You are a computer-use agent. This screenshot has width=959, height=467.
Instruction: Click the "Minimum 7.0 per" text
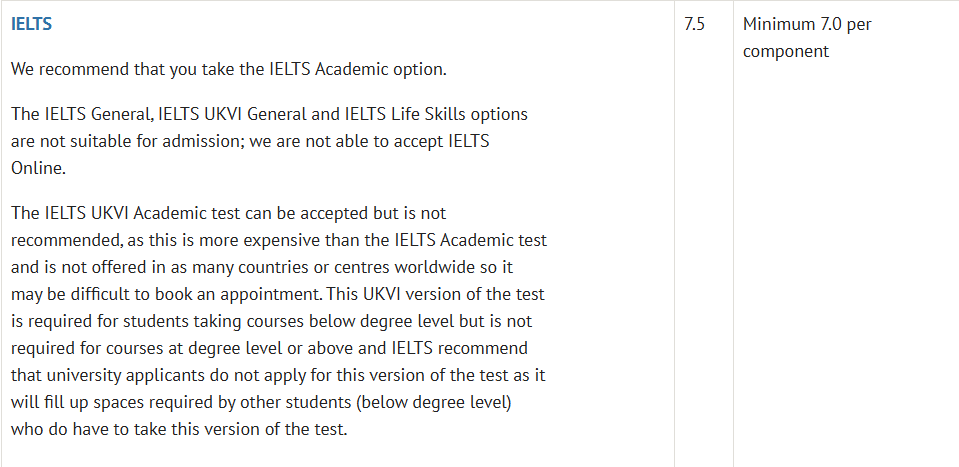807,24
